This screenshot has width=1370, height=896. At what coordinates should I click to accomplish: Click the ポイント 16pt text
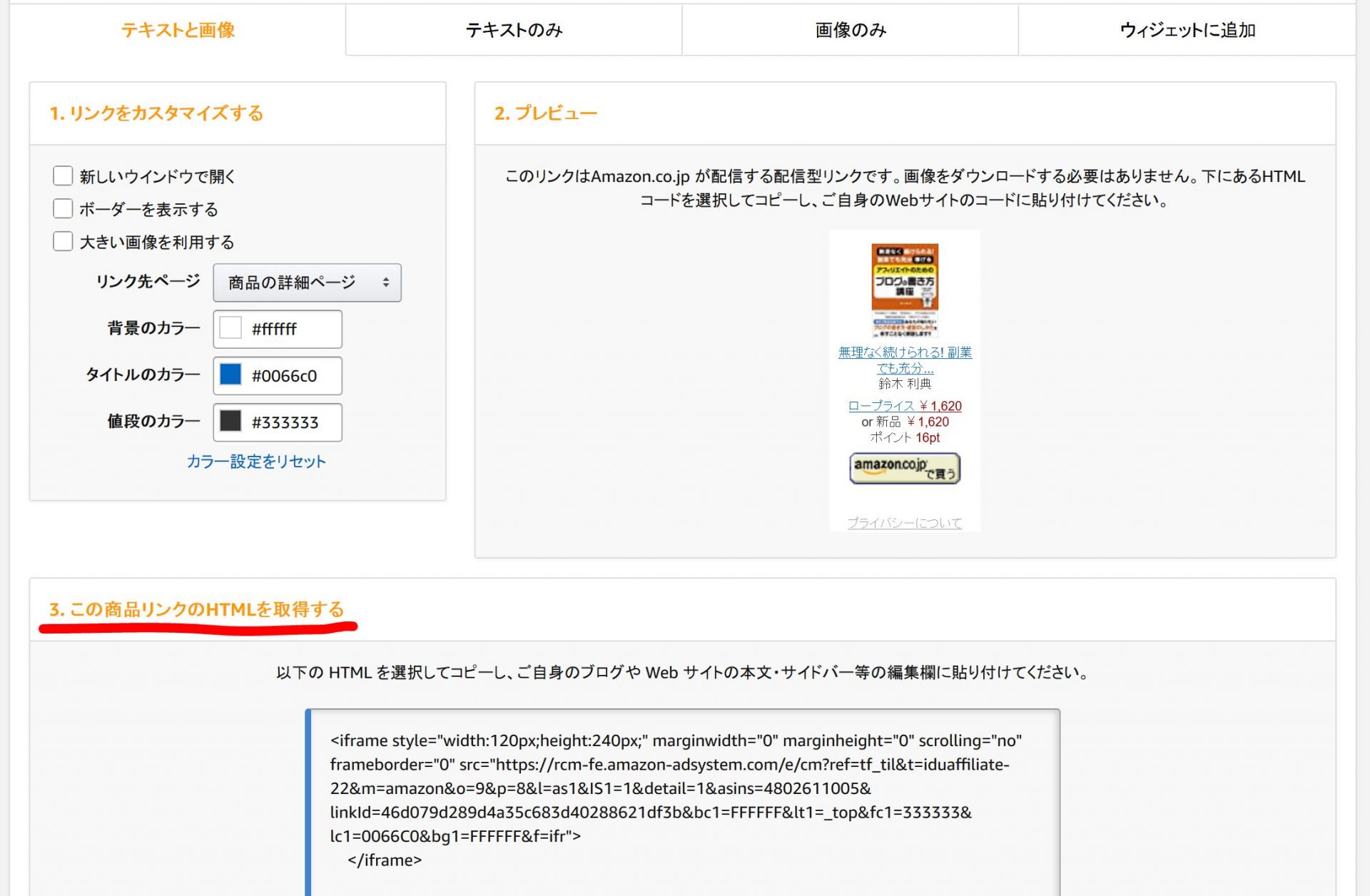(905, 437)
